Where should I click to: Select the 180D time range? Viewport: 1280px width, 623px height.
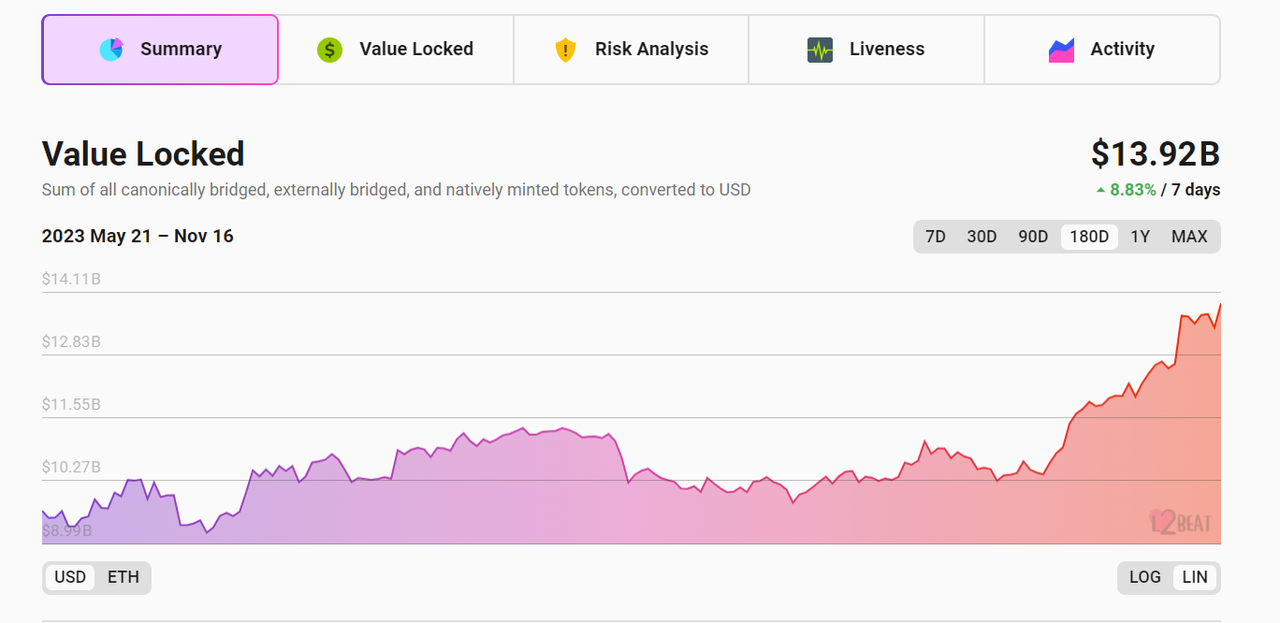click(1089, 237)
